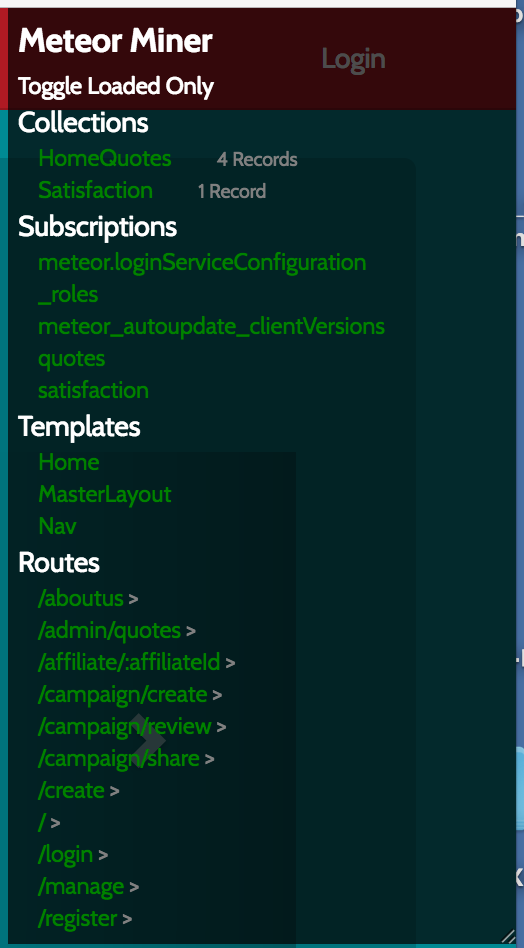Image resolution: width=524 pixels, height=948 pixels.
Task: Select the /login route
Action: click(x=65, y=855)
